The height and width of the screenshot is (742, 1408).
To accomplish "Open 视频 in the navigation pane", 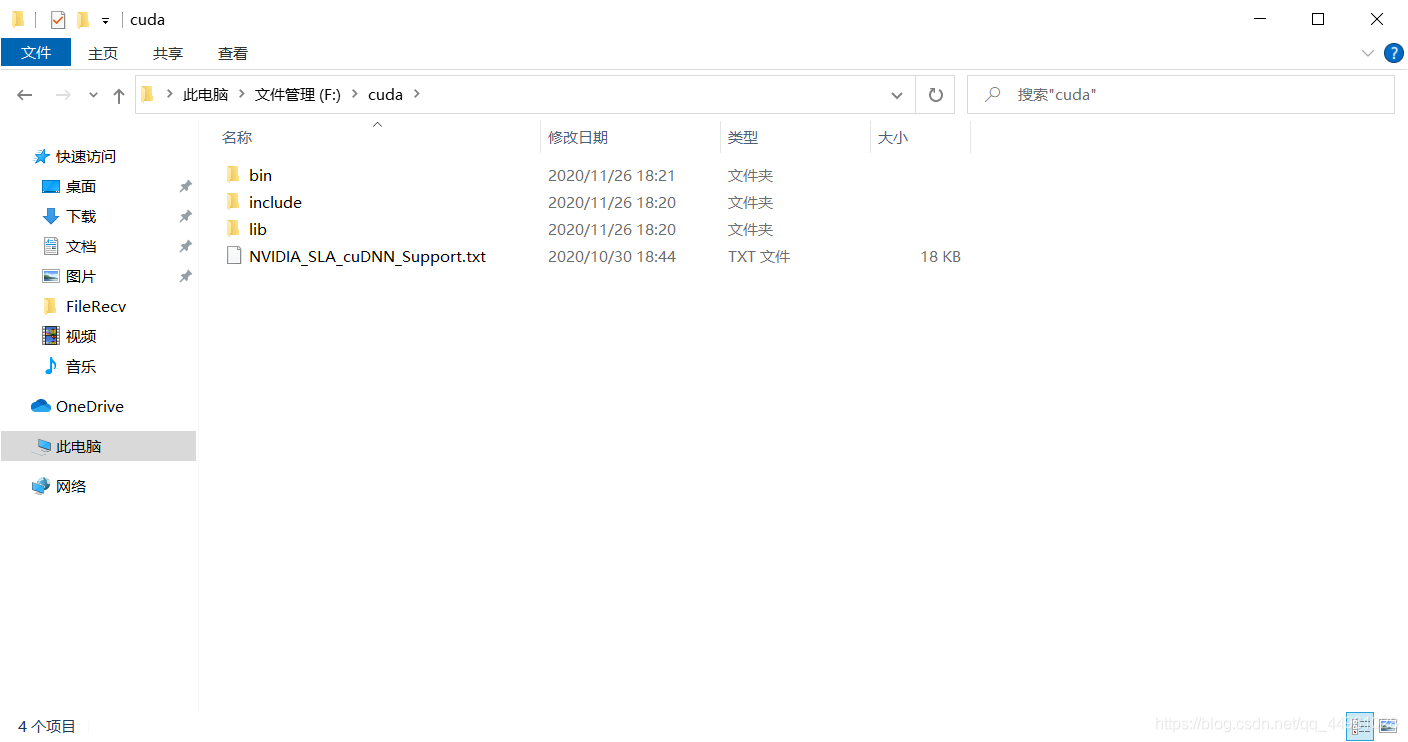I will (x=81, y=336).
